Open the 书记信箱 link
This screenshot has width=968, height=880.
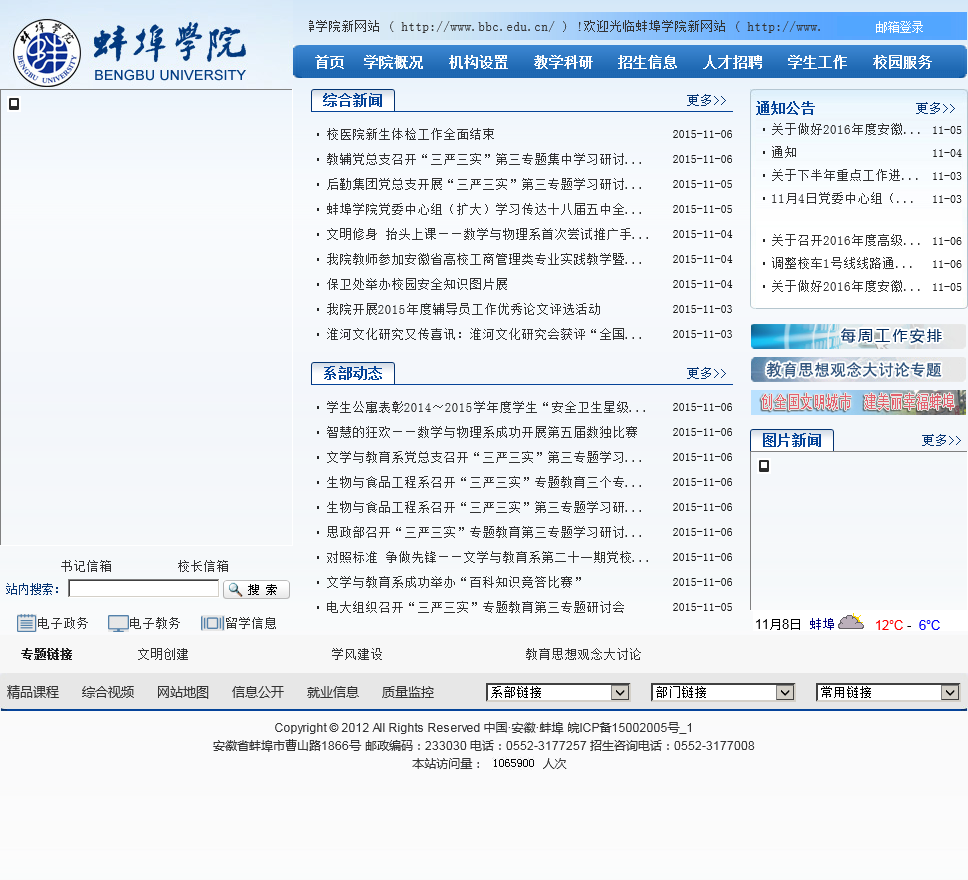click(86, 566)
